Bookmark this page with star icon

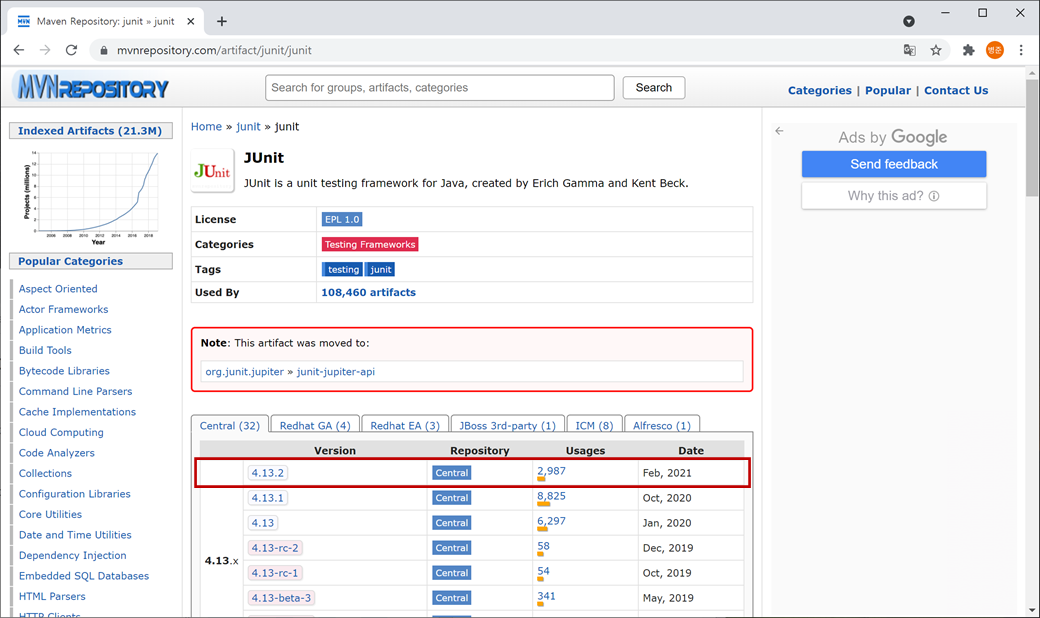pyautogui.click(x=936, y=50)
